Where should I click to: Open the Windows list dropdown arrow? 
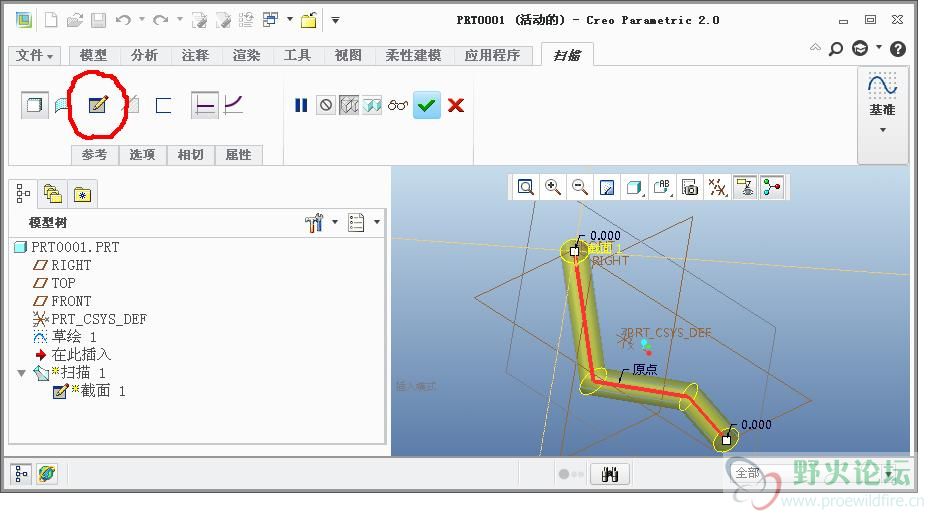coord(290,20)
